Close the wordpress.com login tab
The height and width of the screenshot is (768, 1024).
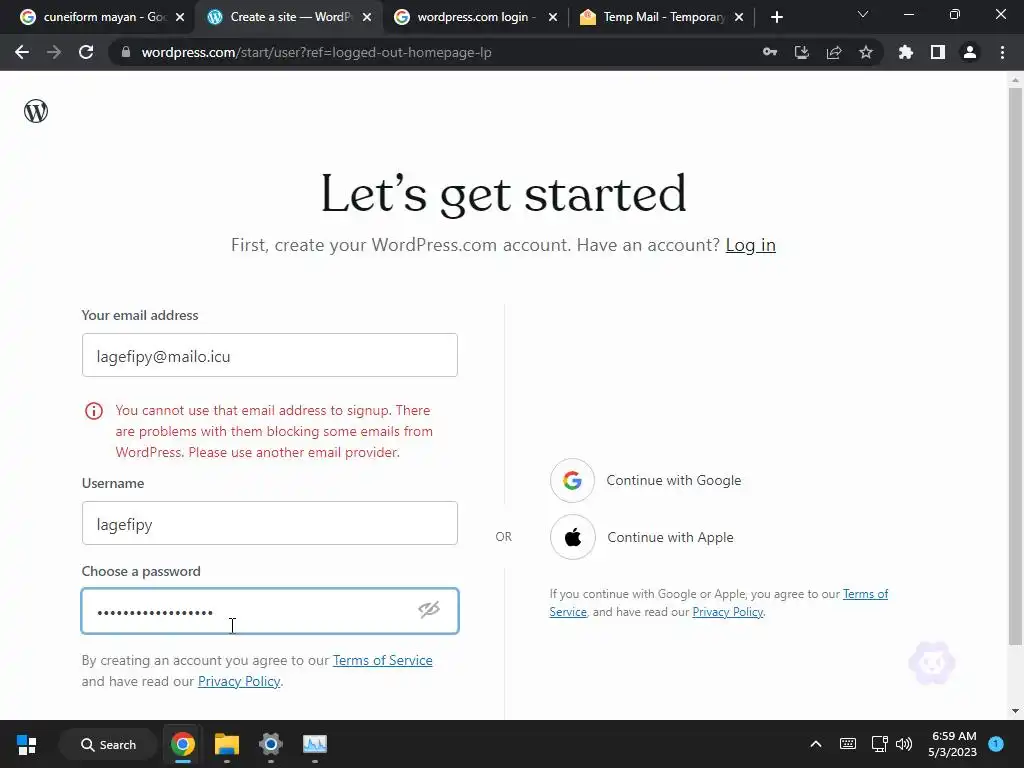(552, 18)
